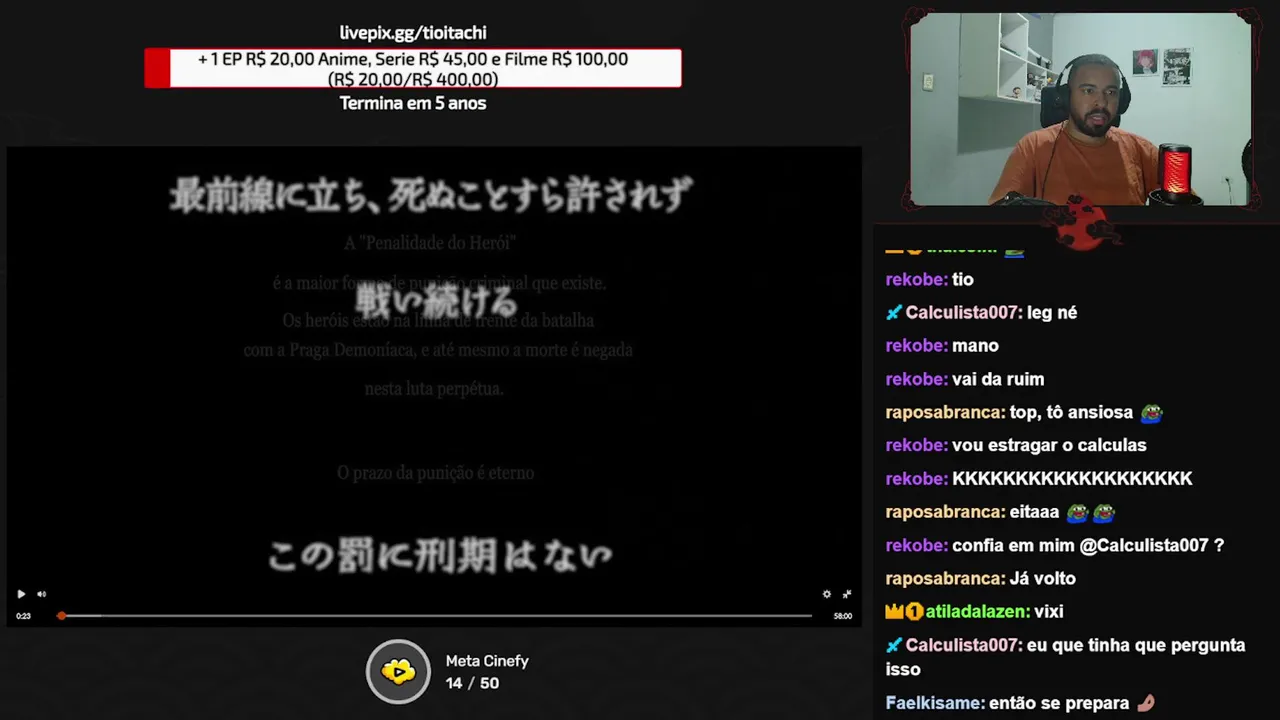The image size is (1280, 720).
Task: Exit fullscreen with the shrink icon
Action: pos(847,594)
